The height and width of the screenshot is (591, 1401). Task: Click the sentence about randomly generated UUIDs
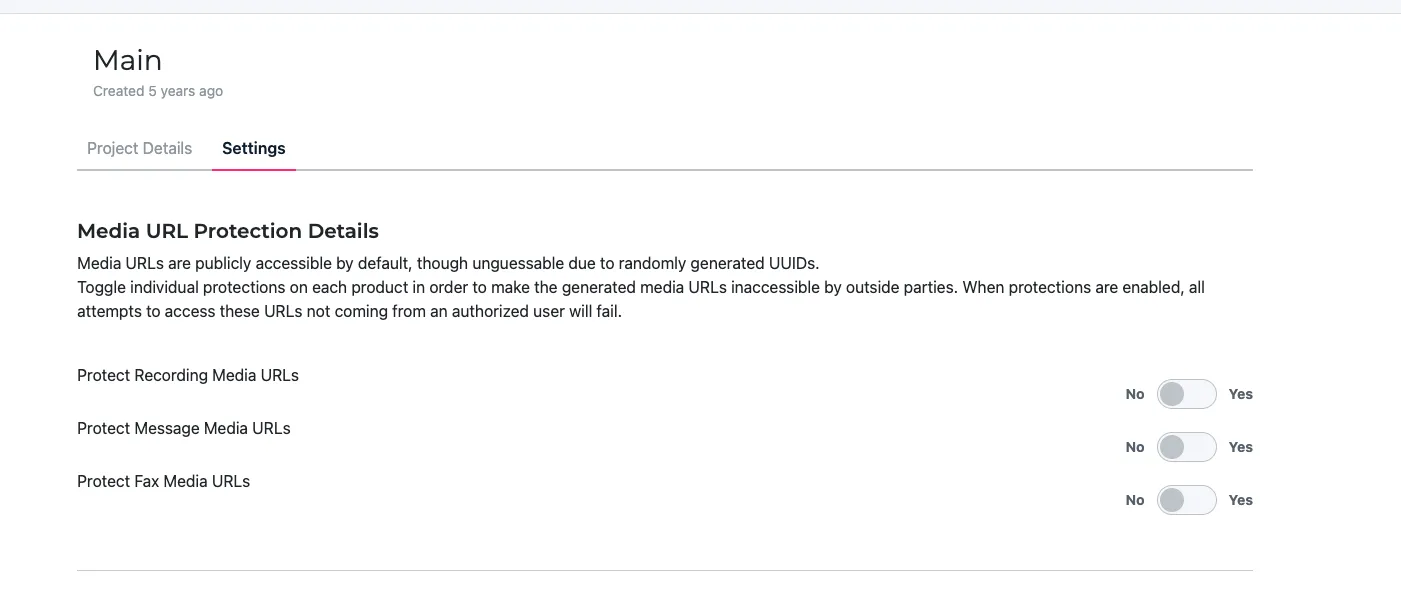(x=448, y=264)
